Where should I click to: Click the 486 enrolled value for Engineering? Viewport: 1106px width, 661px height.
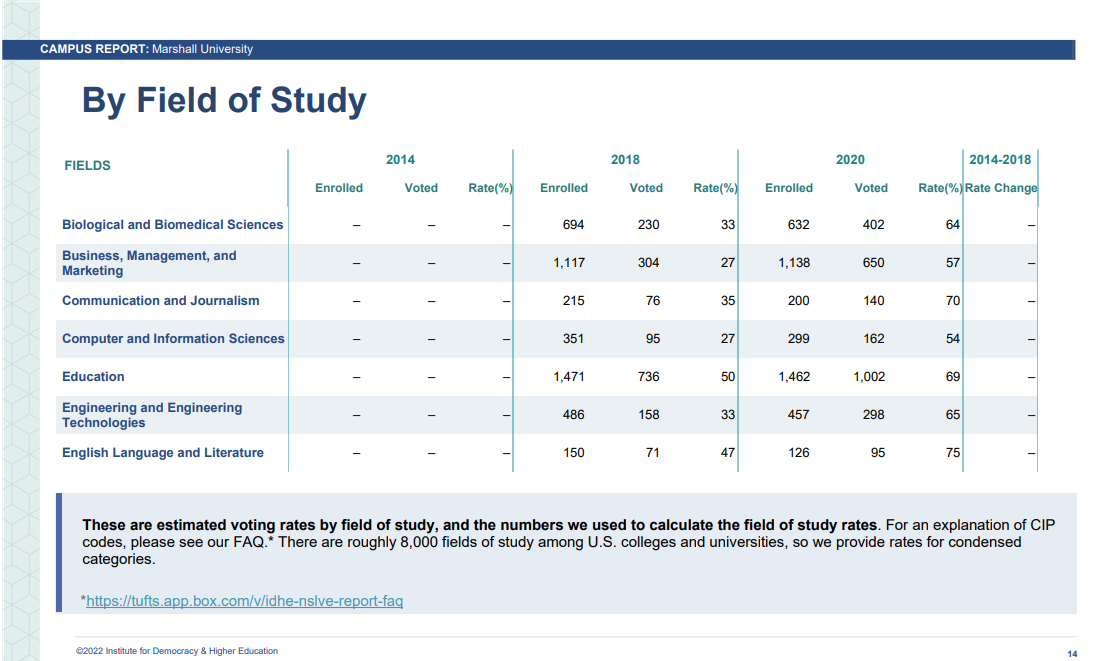(573, 416)
